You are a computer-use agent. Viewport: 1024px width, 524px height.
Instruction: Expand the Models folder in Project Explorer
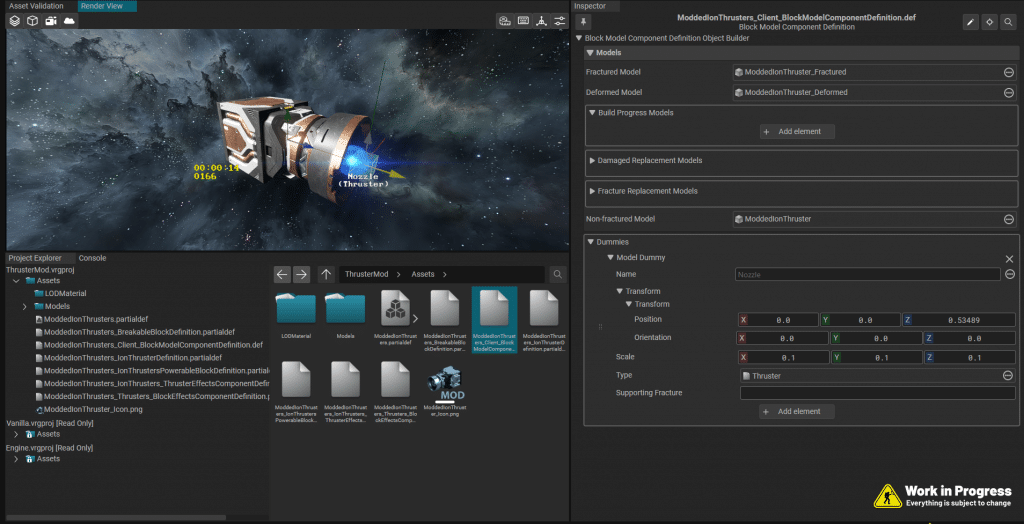click(24, 306)
